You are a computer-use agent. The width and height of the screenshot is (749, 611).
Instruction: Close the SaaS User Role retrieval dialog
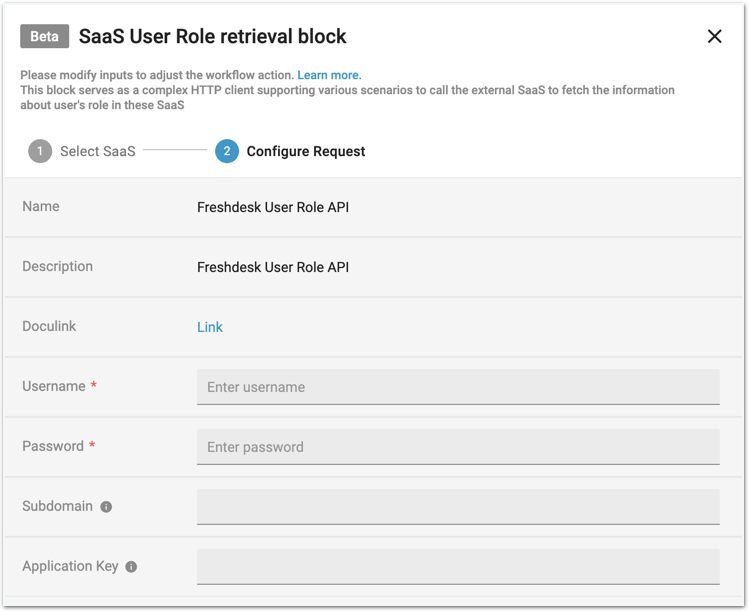tap(714, 37)
